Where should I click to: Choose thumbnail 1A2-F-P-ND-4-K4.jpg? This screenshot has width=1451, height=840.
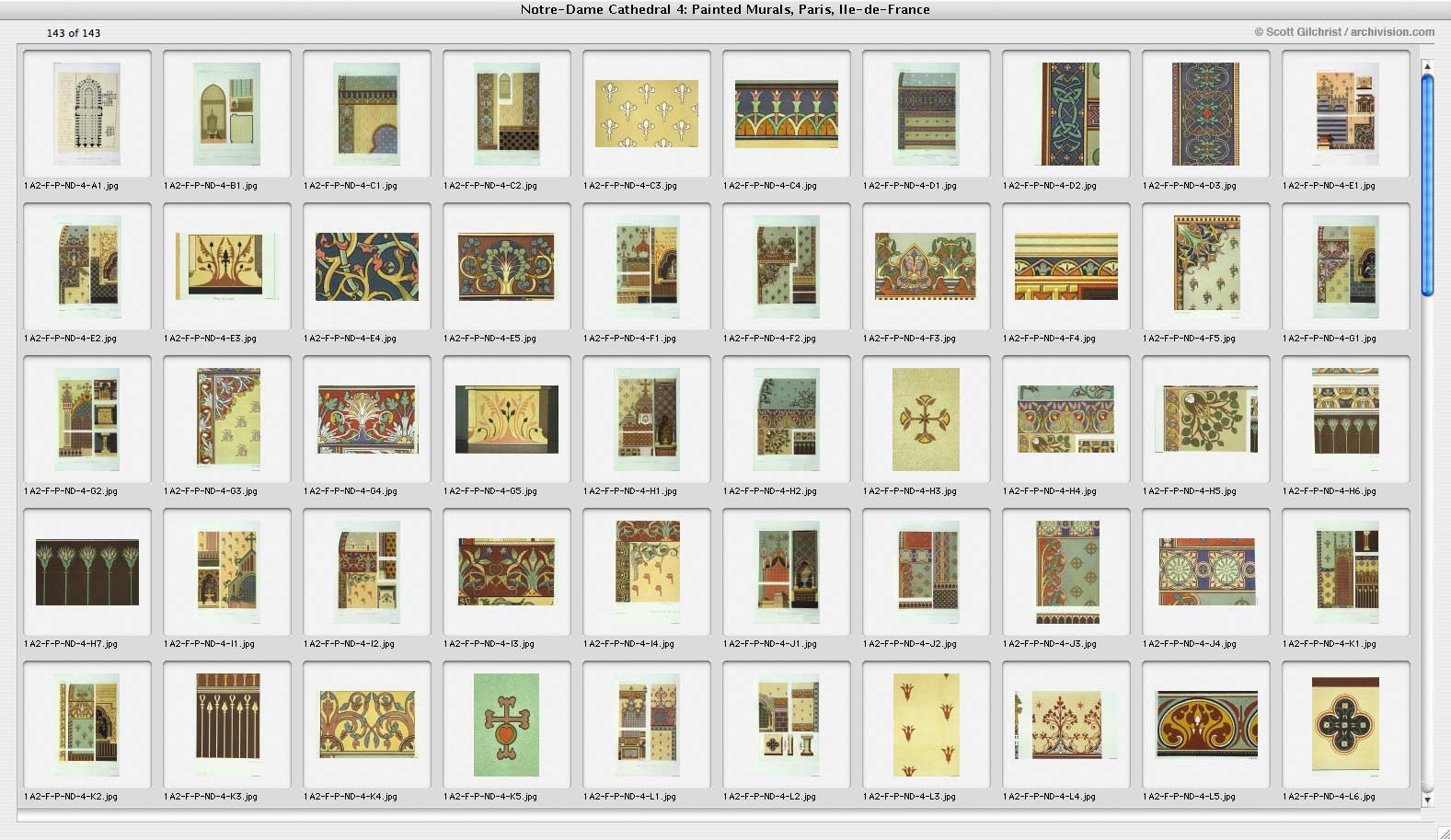[367, 724]
